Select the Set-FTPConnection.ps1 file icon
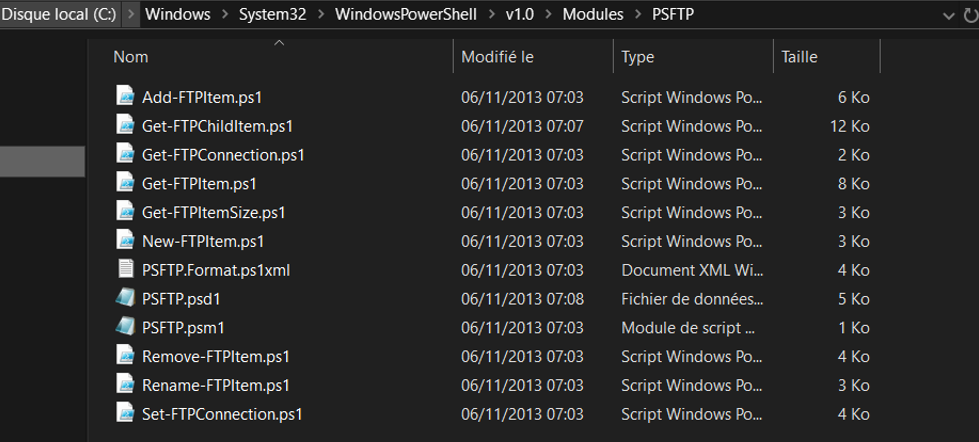979x442 pixels. tap(125, 413)
